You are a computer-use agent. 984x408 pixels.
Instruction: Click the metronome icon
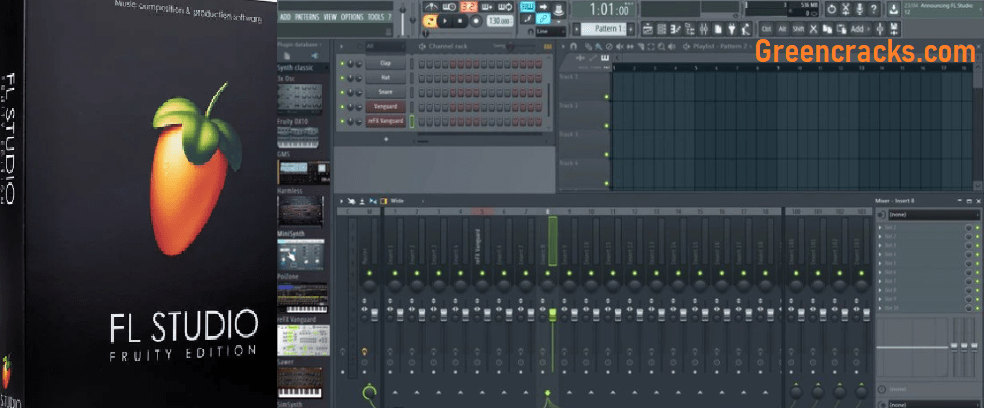(431, 7)
